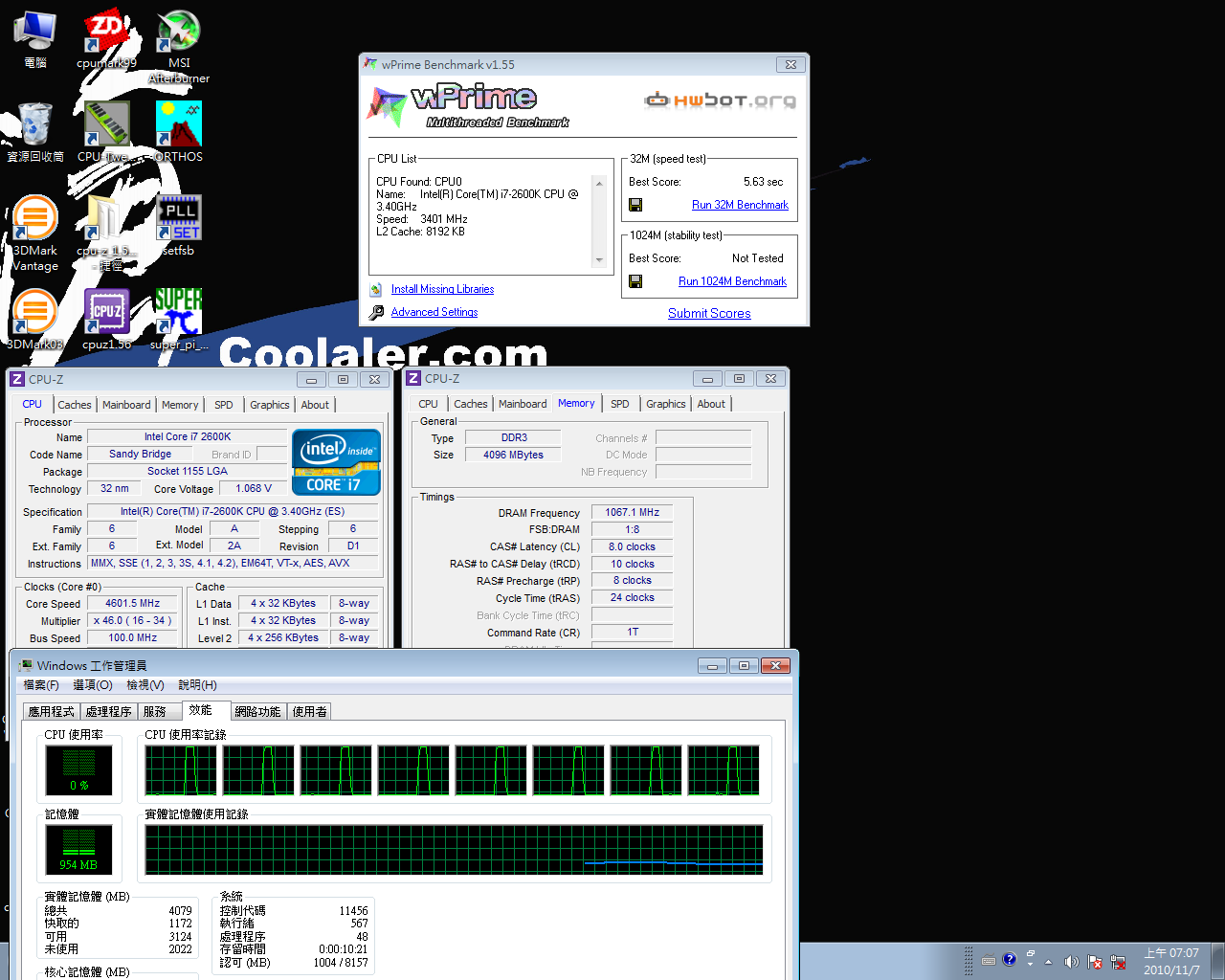Viewport: 1225px width, 980px height.
Task: Click the Show Desktop button on taskbar
Action: point(1217,961)
